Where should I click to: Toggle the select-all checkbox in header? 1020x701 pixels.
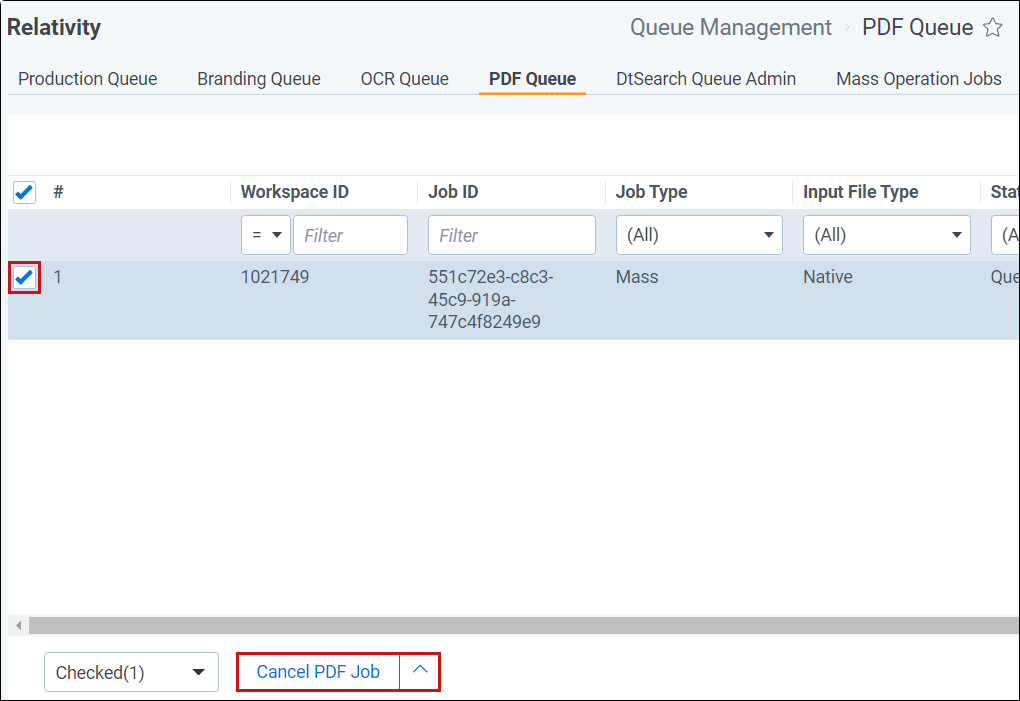[x=24, y=192]
